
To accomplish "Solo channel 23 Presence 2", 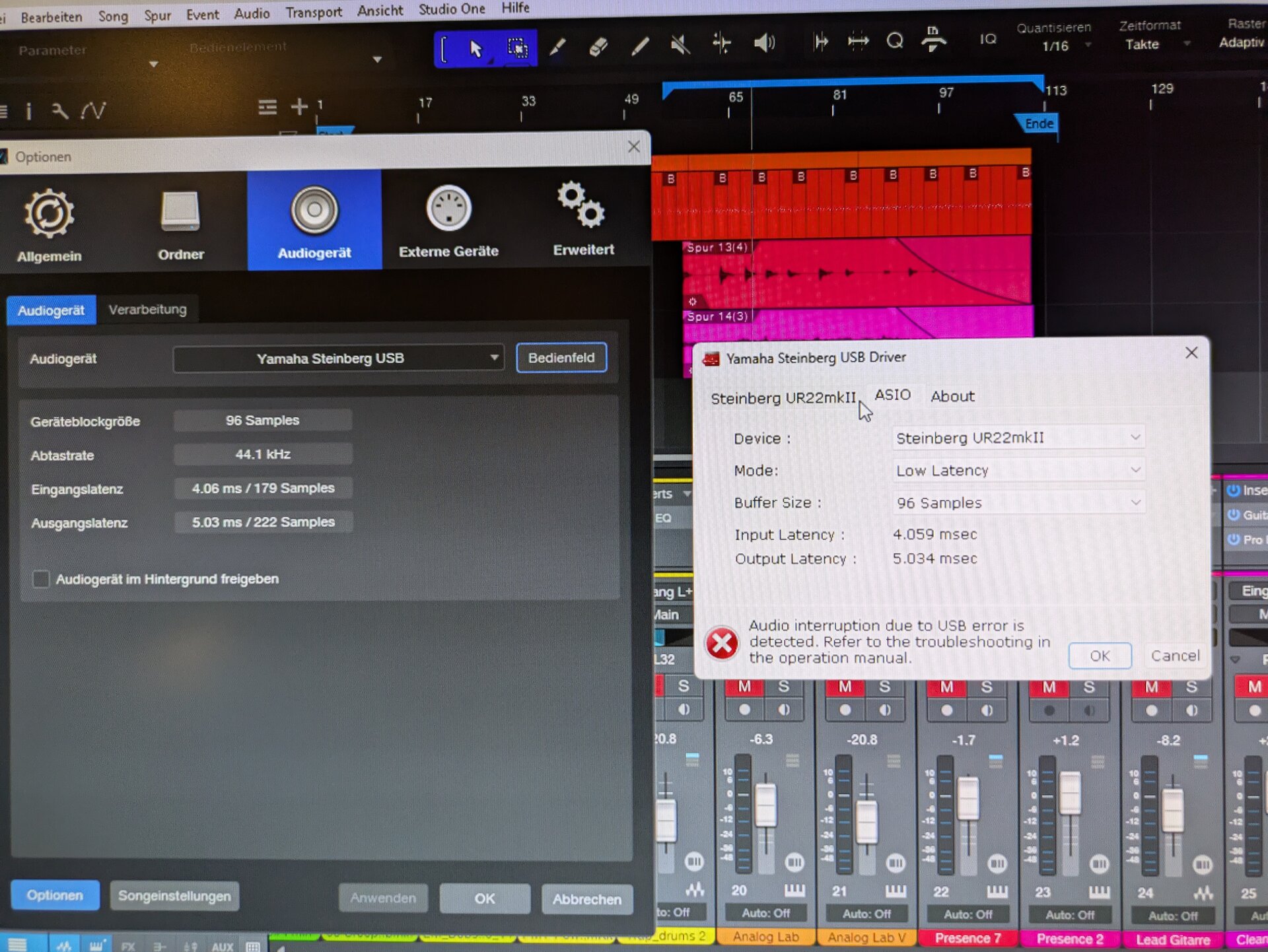I will (1089, 687).
